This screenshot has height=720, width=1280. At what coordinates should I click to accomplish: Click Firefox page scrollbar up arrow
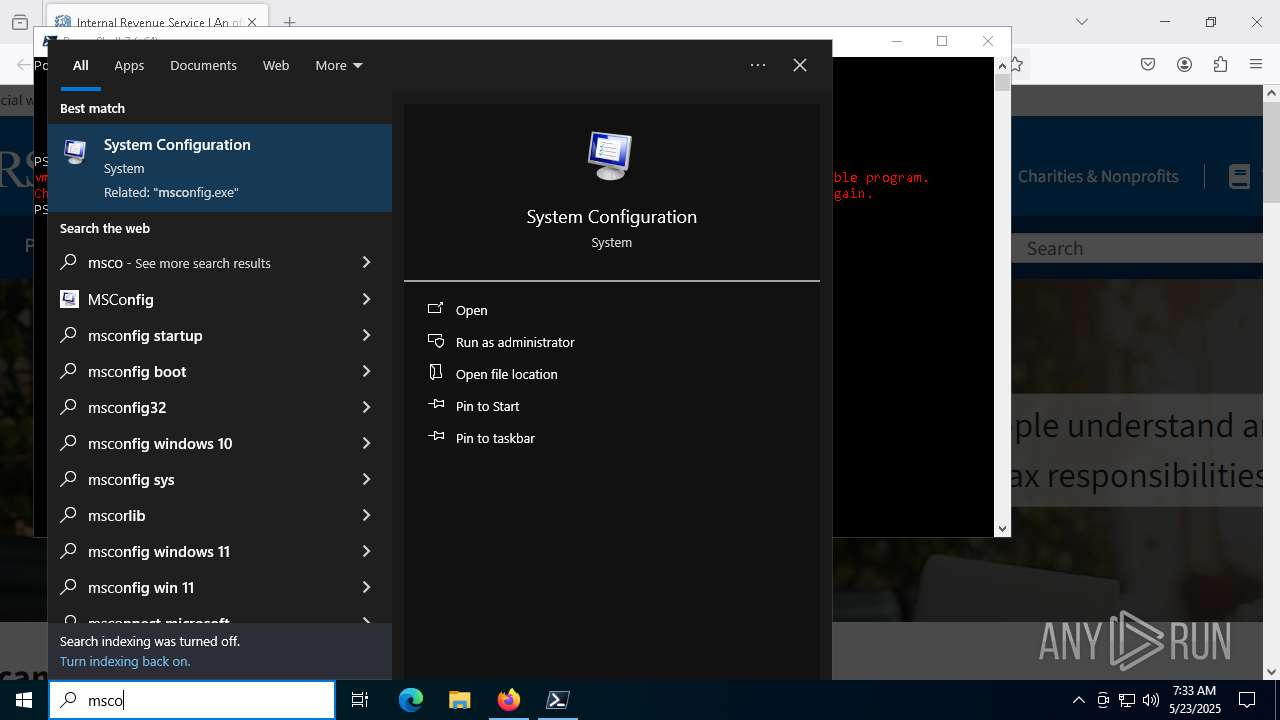pos(1271,93)
